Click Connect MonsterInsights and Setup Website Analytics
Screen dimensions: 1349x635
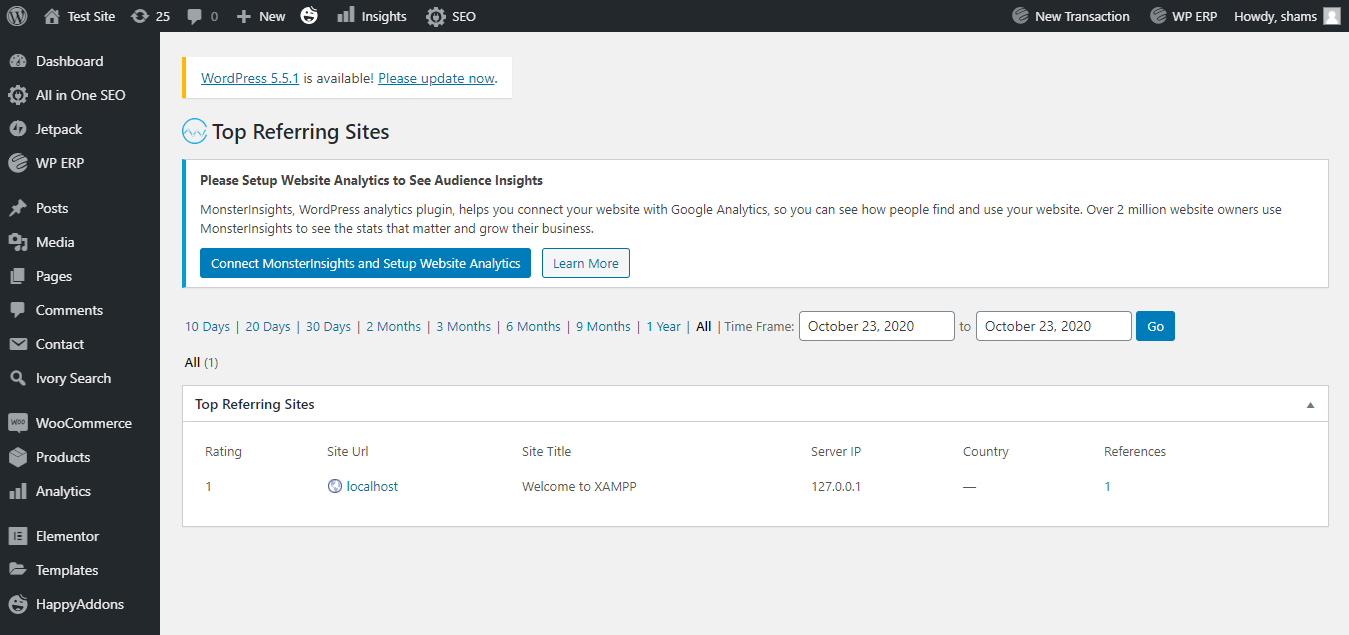click(365, 263)
